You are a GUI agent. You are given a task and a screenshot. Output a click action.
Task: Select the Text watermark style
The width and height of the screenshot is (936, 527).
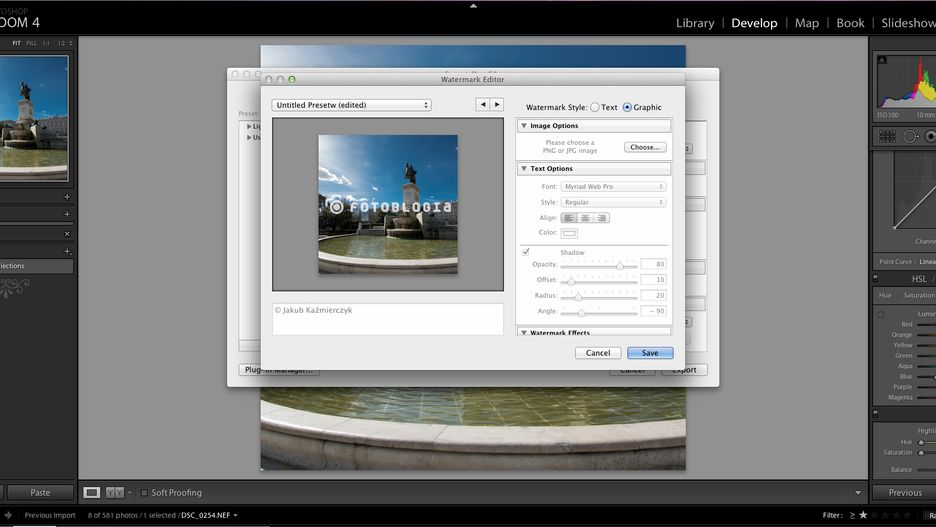596,107
